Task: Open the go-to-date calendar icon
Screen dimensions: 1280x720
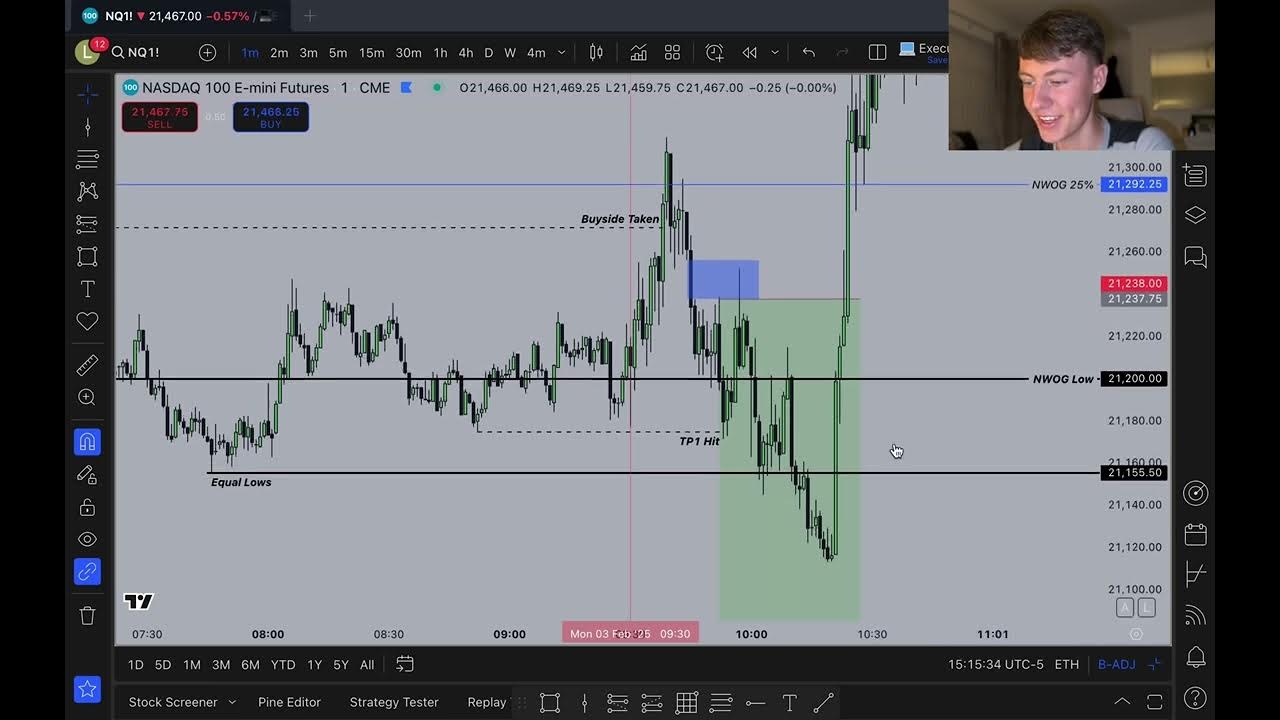Action: click(405, 664)
